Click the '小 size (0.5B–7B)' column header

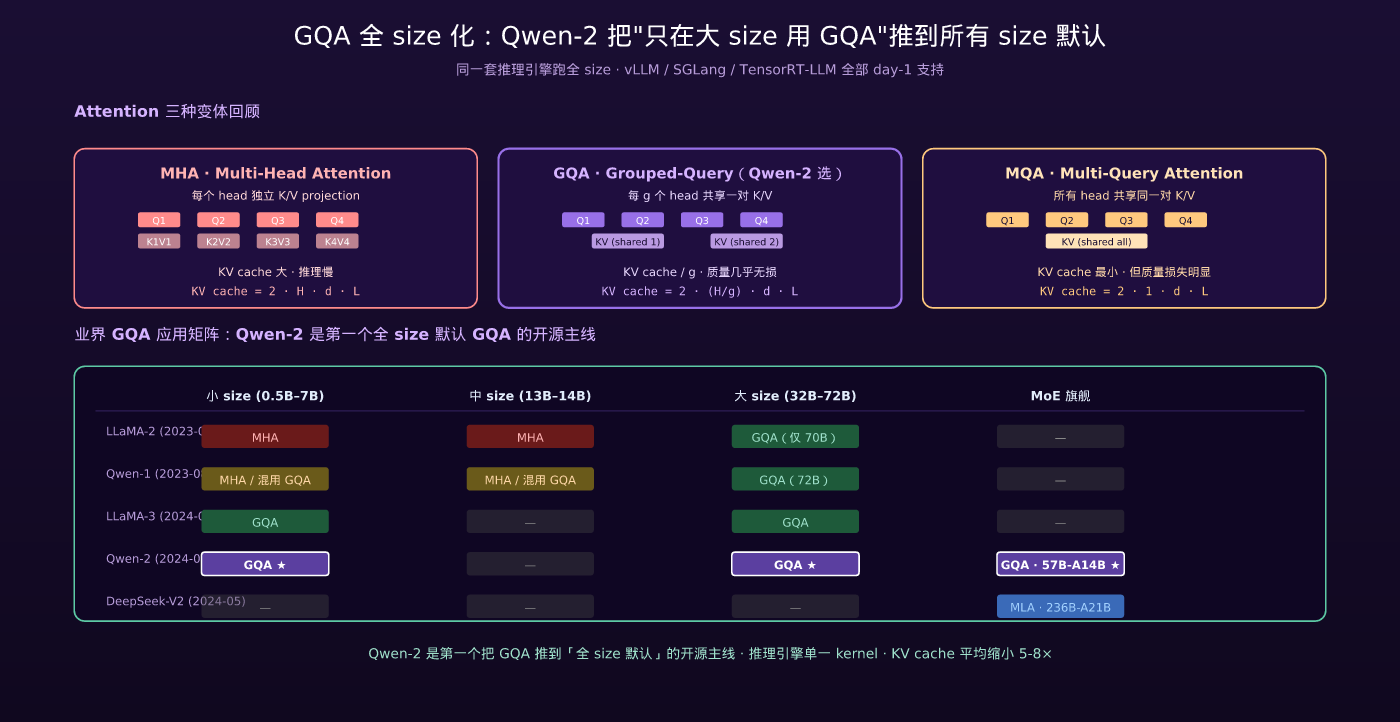pyautogui.click(x=265, y=396)
